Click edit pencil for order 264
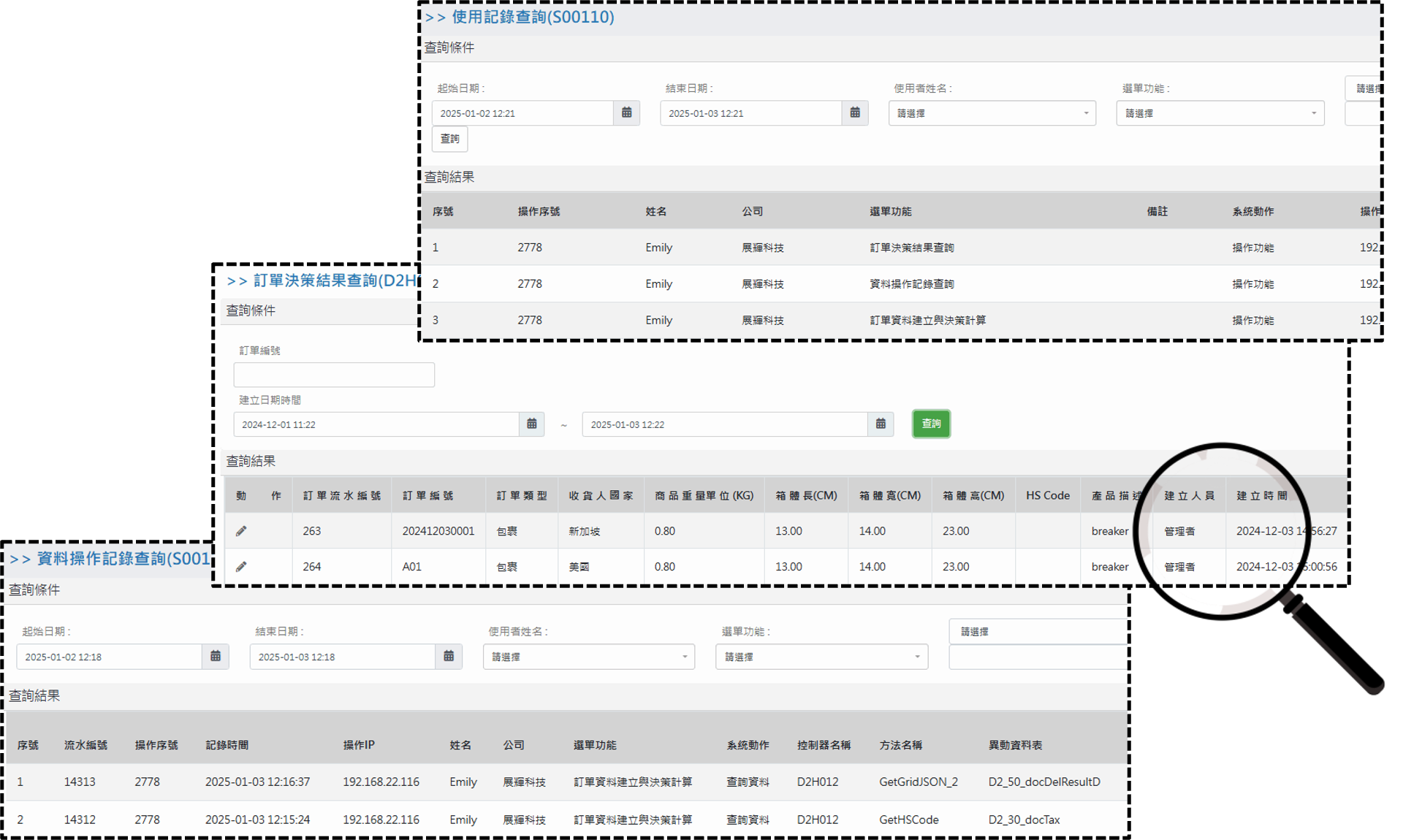1414x840 pixels. pyautogui.click(x=241, y=567)
